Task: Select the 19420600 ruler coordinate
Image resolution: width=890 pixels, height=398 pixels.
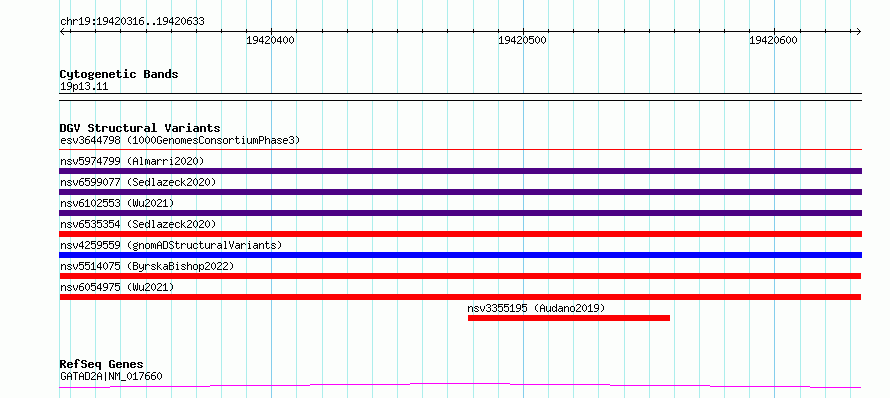Action: pos(774,40)
